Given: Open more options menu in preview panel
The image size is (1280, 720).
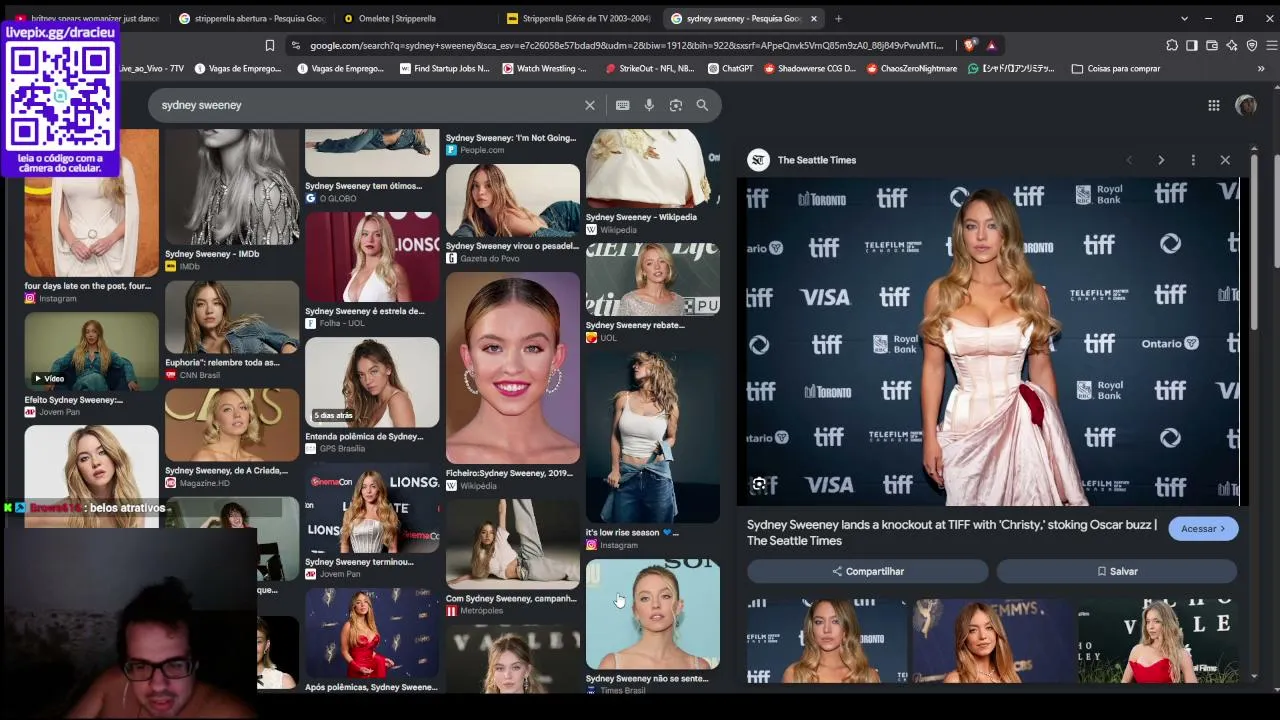Looking at the screenshot, I should click(x=1193, y=160).
